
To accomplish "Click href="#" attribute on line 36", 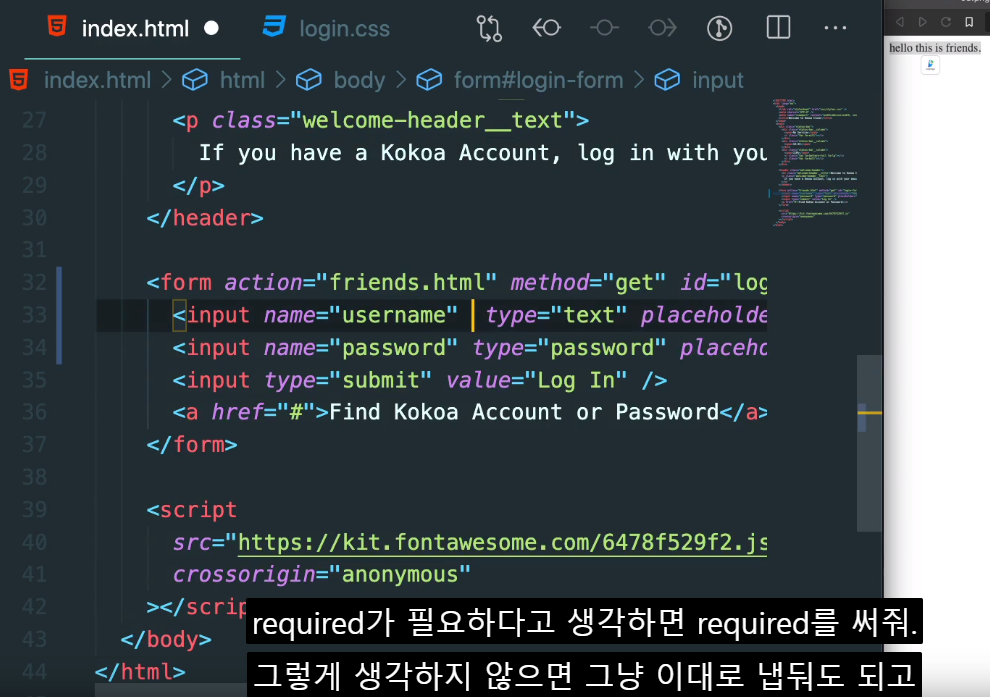I will (x=263, y=412).
